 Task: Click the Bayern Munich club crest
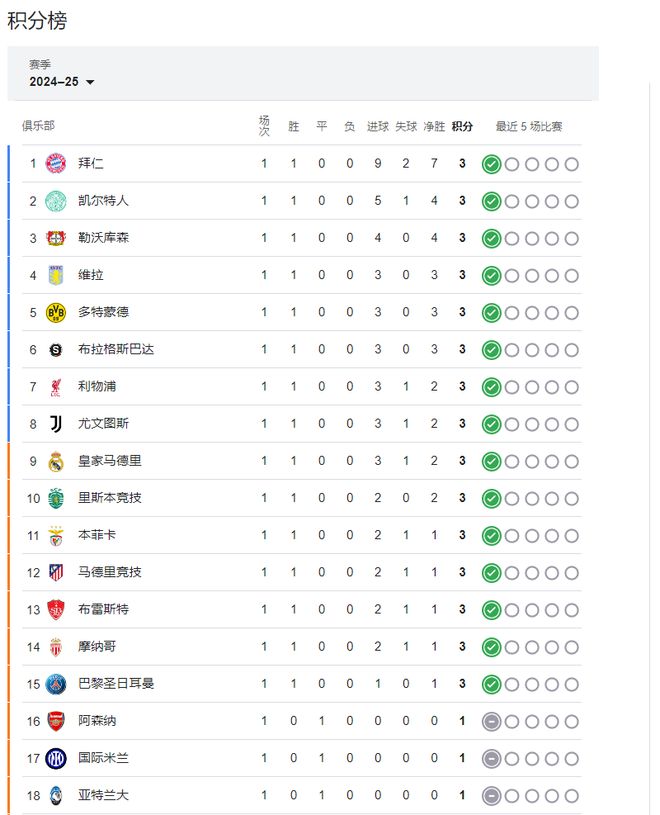click(56, 164)
